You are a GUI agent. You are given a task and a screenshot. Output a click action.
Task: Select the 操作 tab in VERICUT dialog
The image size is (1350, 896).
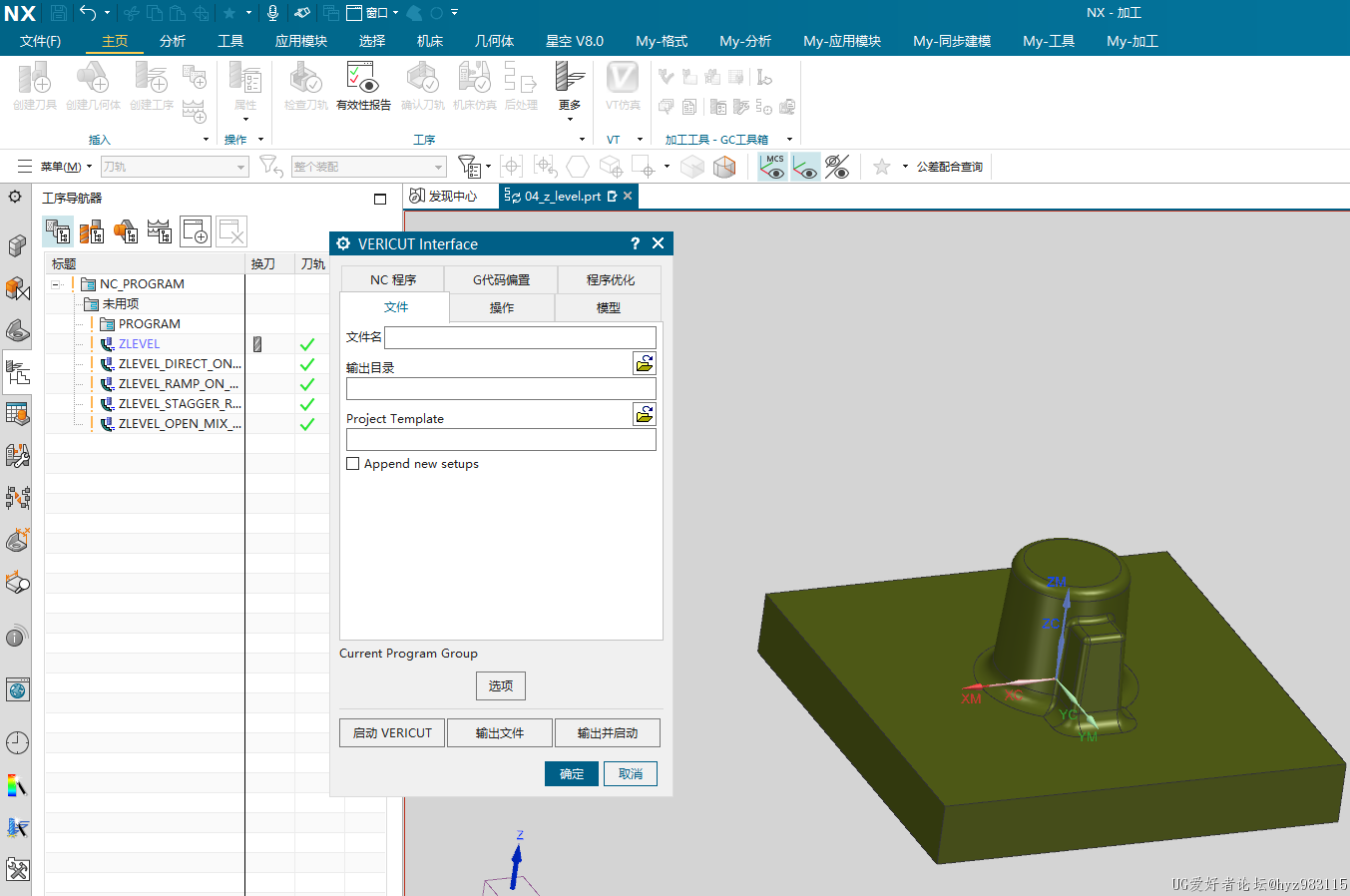coord(502,308)
